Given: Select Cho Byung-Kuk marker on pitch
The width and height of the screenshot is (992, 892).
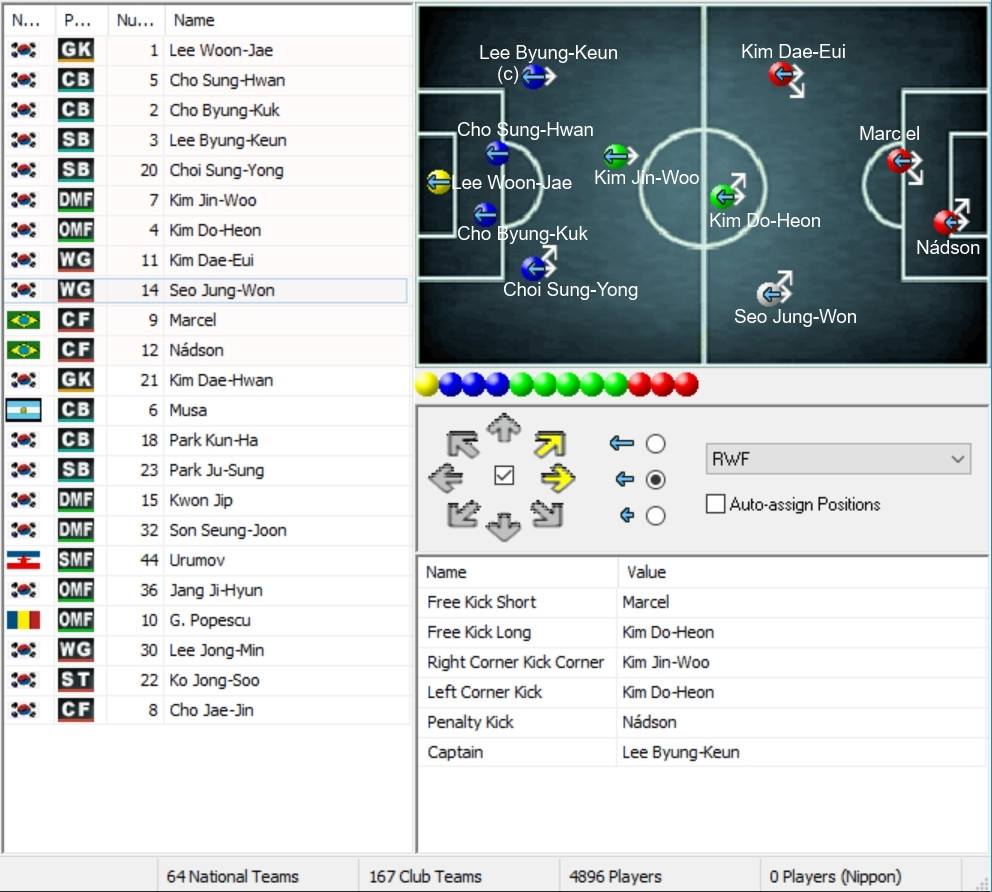Looking at the screenshot, I should 485,214.
